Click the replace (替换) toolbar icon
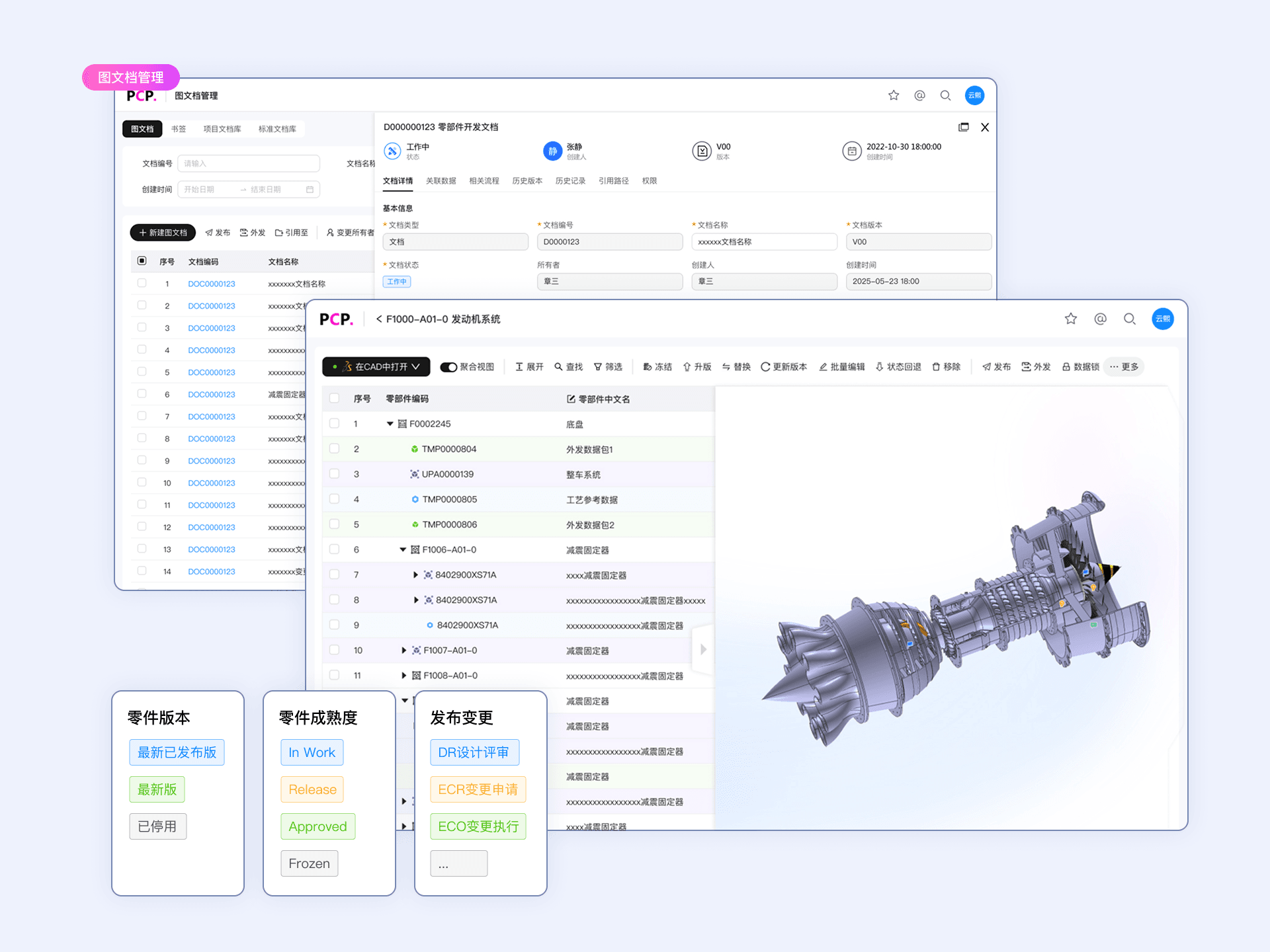 (x=726, y=367)
